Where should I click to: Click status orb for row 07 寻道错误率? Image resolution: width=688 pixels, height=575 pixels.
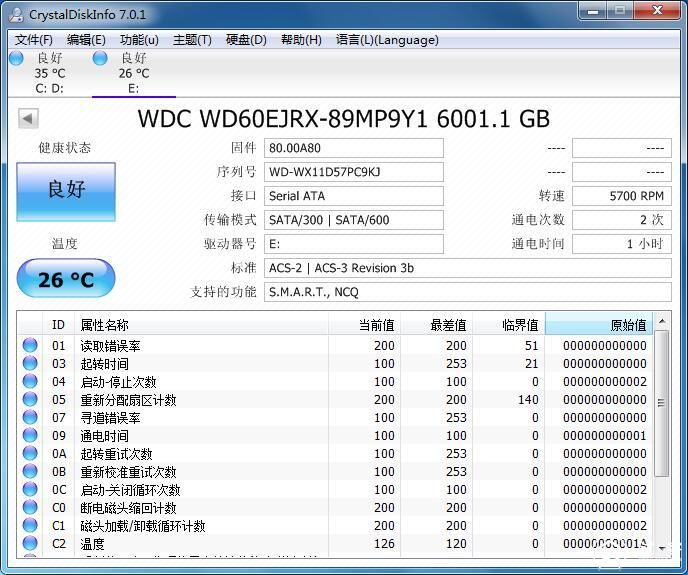pyautogui.click(x=30, y=417)
